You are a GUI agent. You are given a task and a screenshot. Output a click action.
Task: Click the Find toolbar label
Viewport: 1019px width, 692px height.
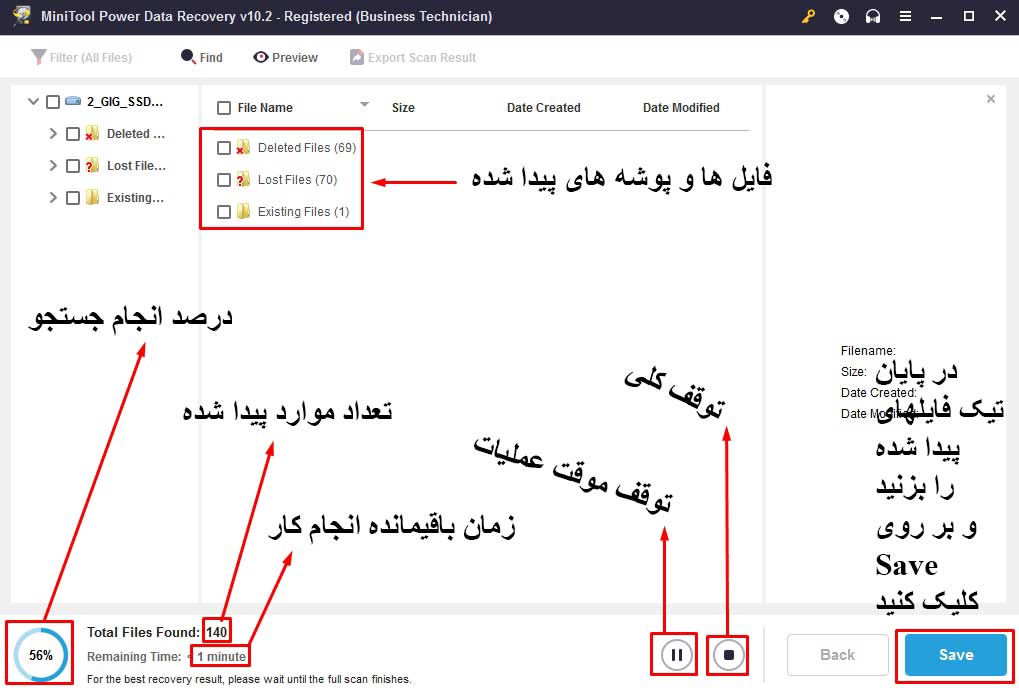[211, 58]
